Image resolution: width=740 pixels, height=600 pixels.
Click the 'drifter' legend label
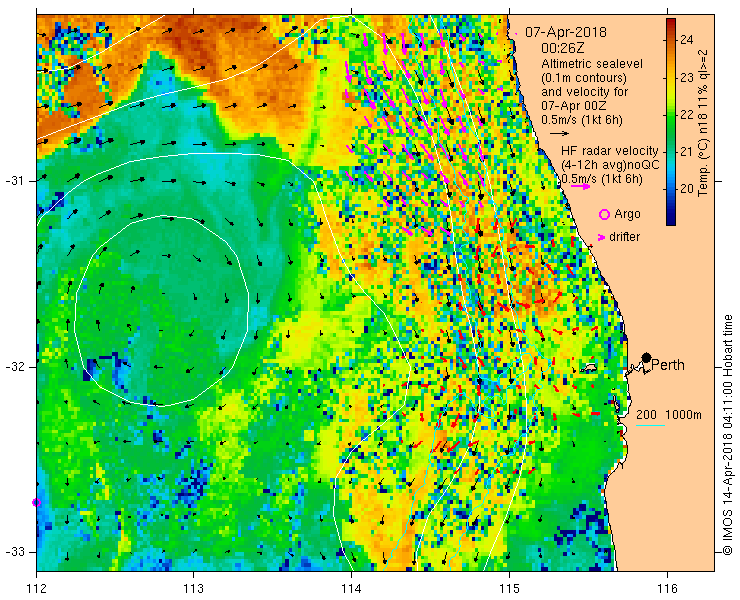point(624,237)
